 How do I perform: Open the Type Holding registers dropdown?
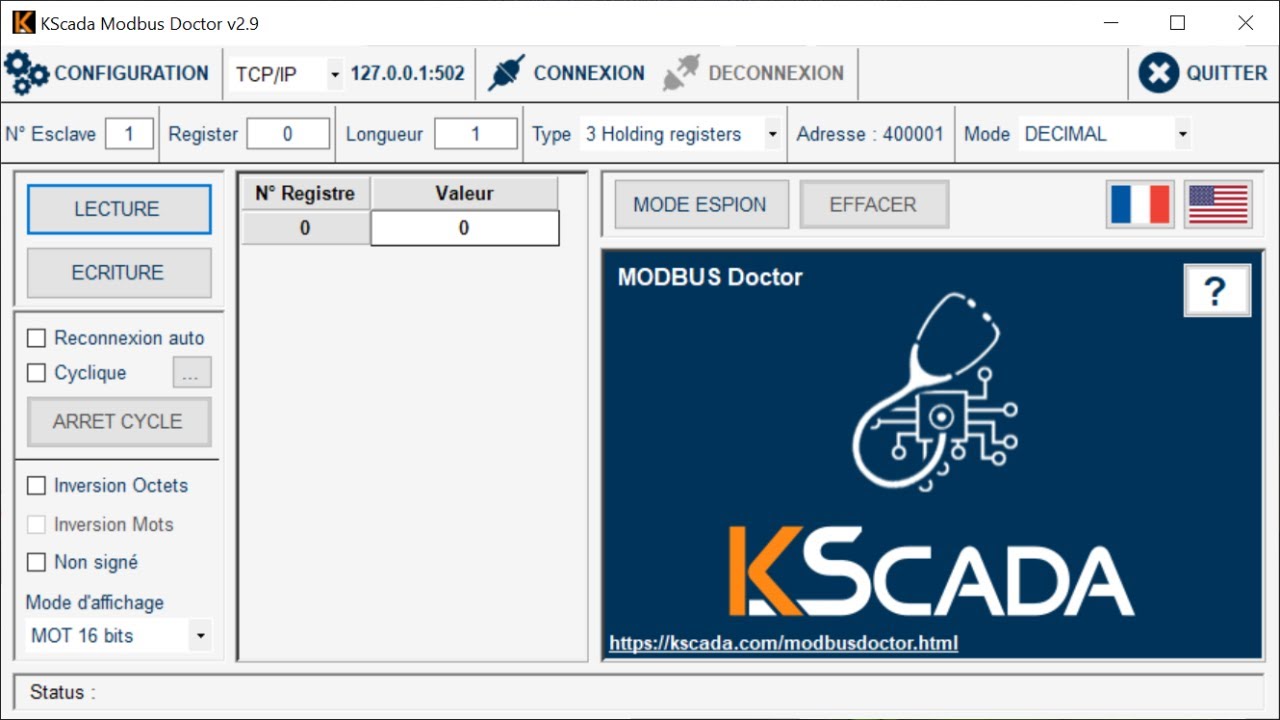point(772,134)
